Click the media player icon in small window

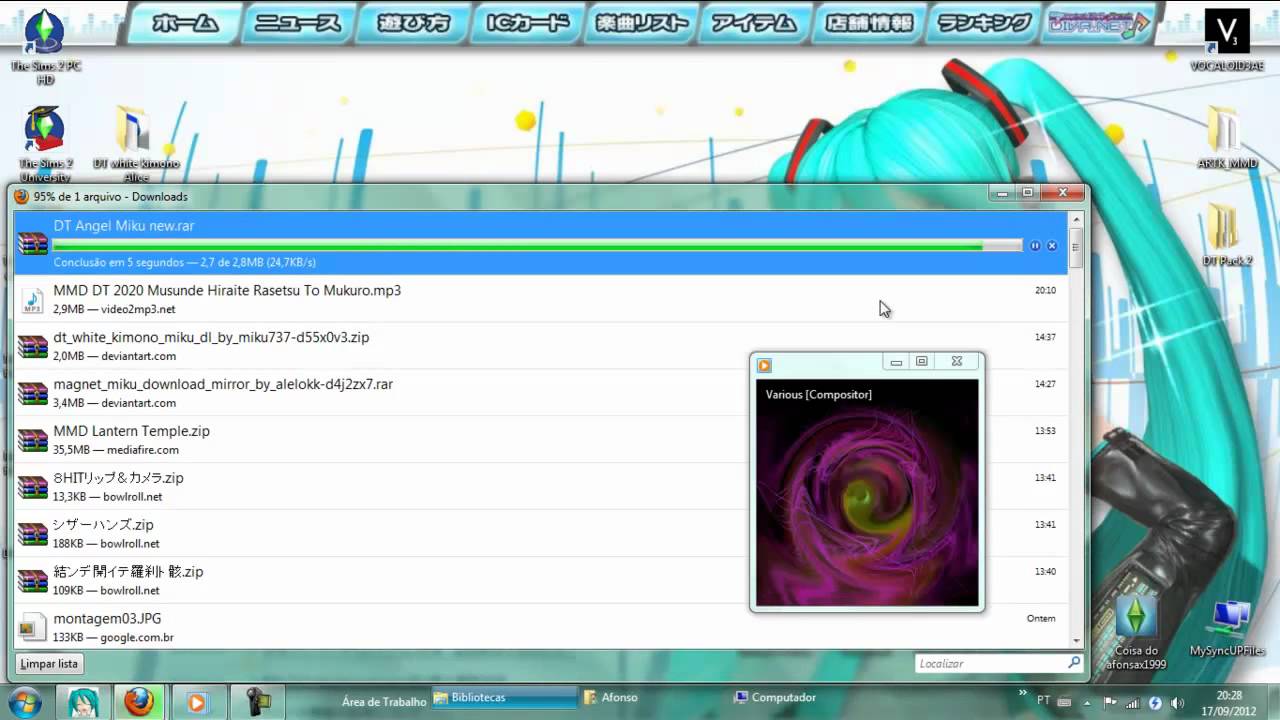pyautogui.click(x=764, y=365)
